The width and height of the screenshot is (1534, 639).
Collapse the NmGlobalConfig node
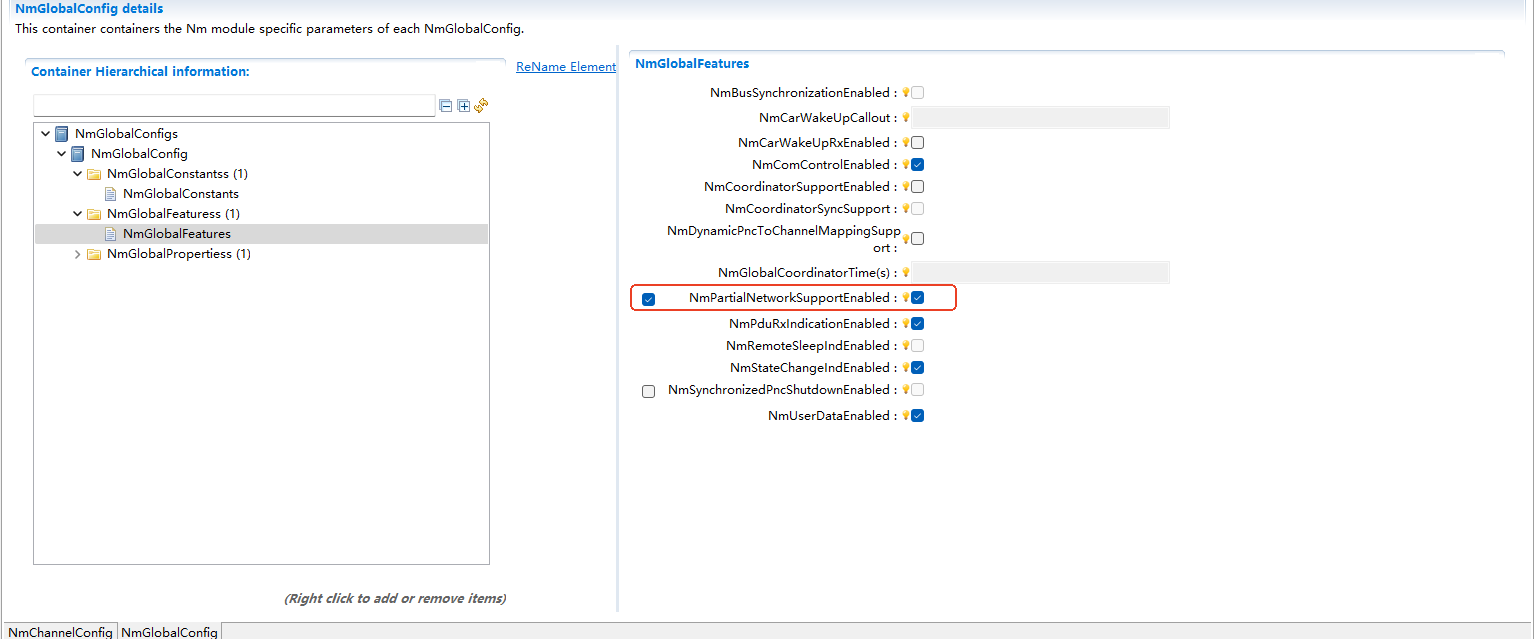click(61, 153)
